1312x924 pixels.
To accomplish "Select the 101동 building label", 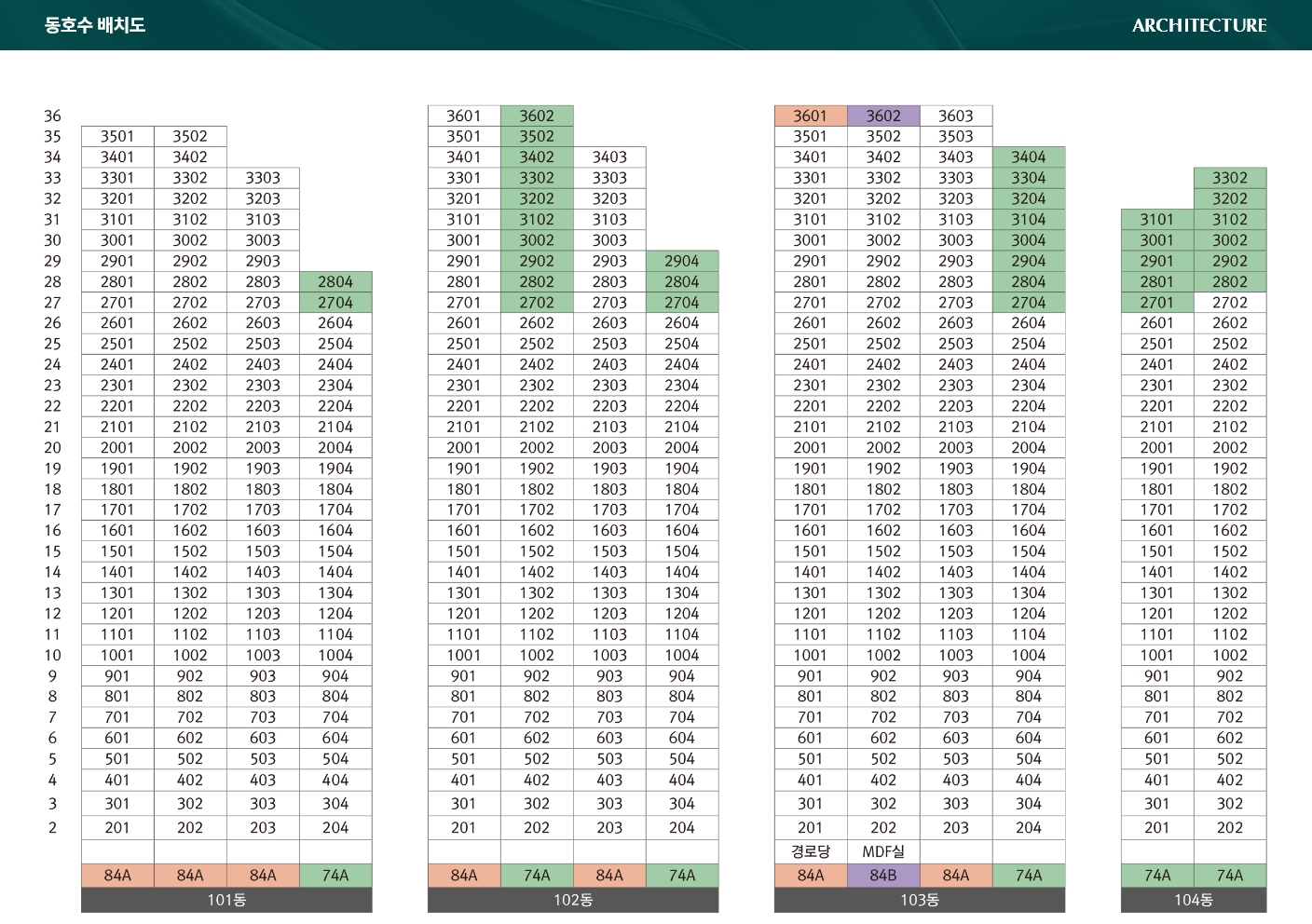I will coord(226,900).
